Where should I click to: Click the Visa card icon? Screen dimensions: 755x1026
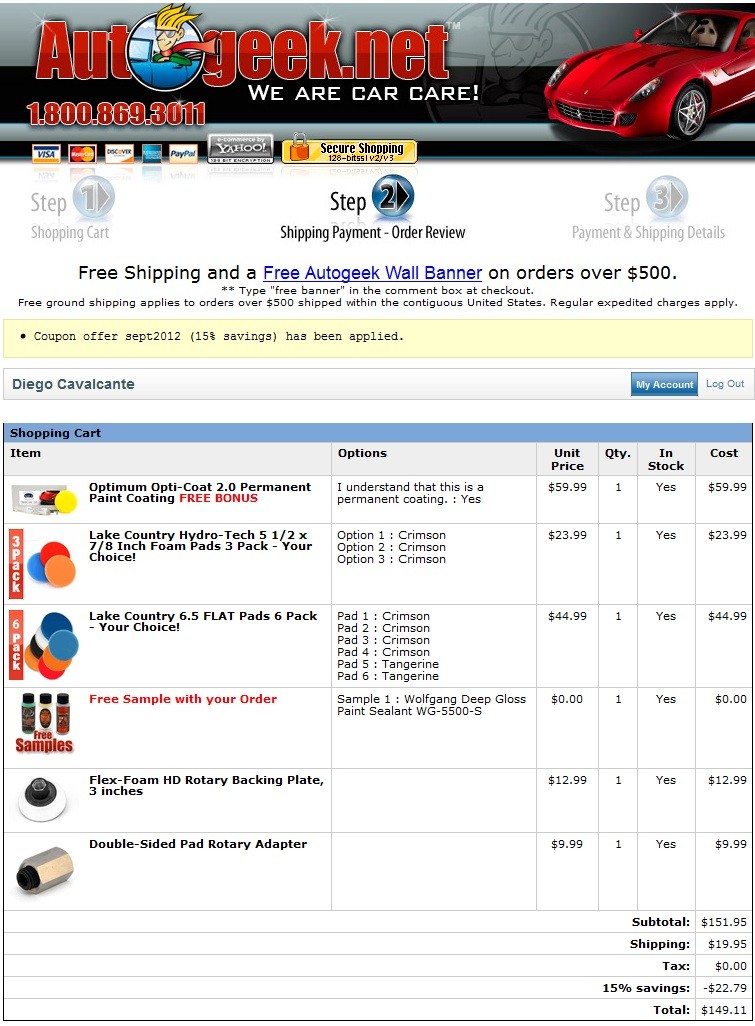click(46, 154)
